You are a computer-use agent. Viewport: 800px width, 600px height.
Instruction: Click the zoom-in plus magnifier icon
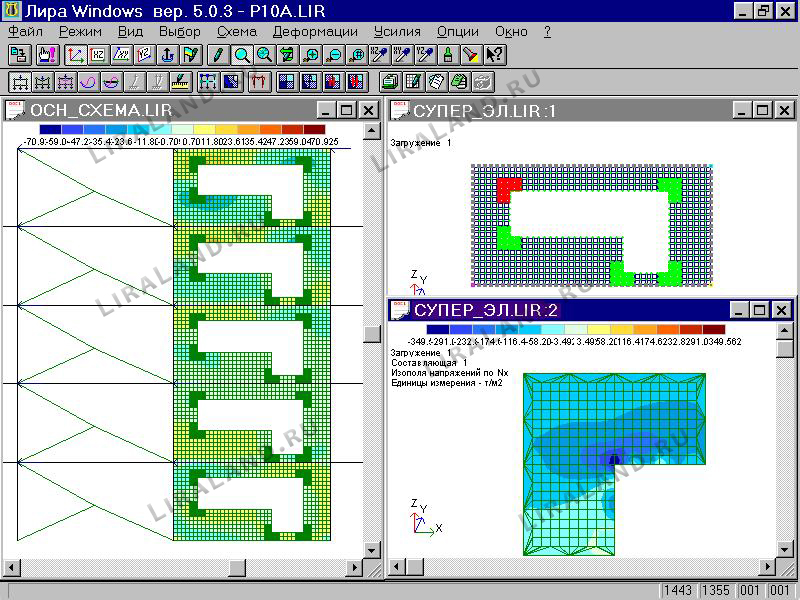(x=311, y=54)
